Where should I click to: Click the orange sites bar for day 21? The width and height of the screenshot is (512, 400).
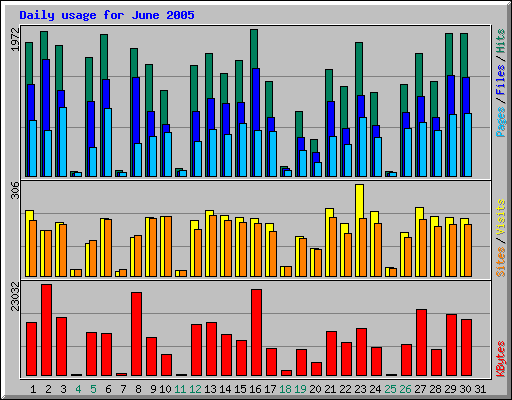[x=333, y=247]
